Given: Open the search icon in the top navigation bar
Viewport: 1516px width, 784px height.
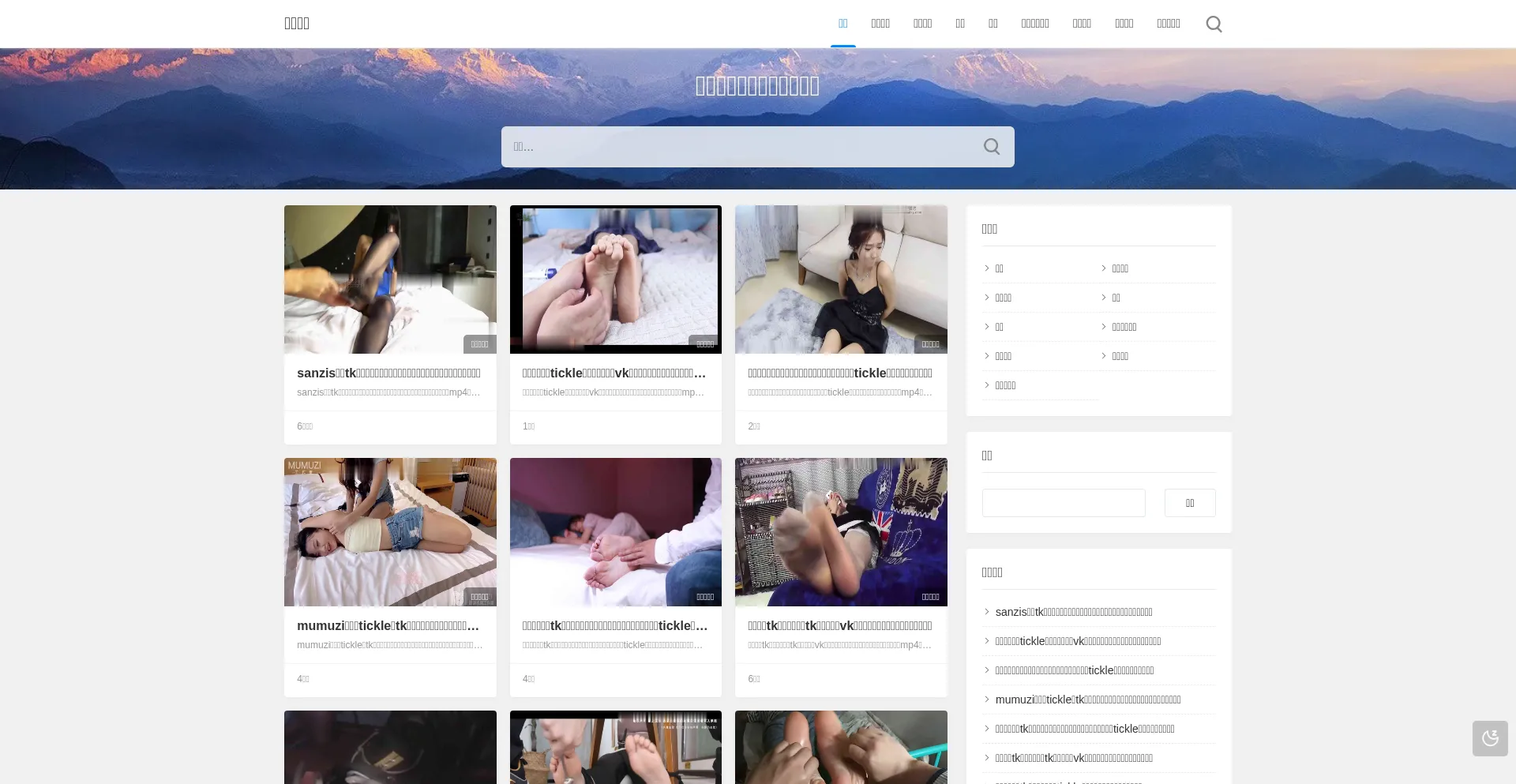Looking at the screenshot, I should click(1214, 24).
